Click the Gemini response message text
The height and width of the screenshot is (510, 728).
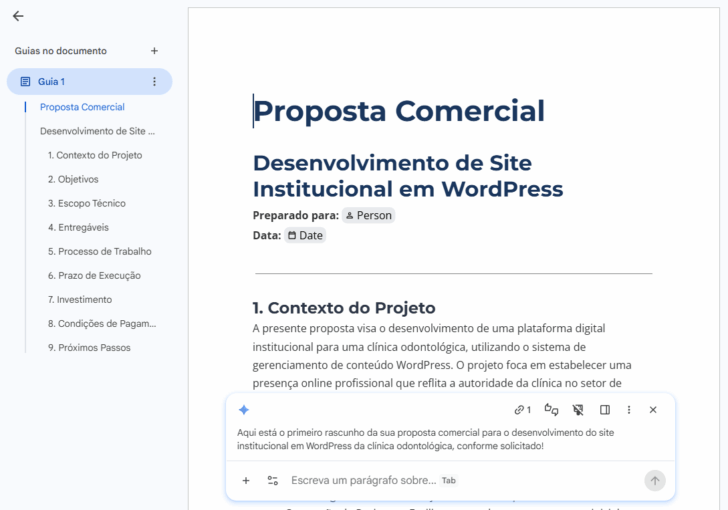(426, 439)
